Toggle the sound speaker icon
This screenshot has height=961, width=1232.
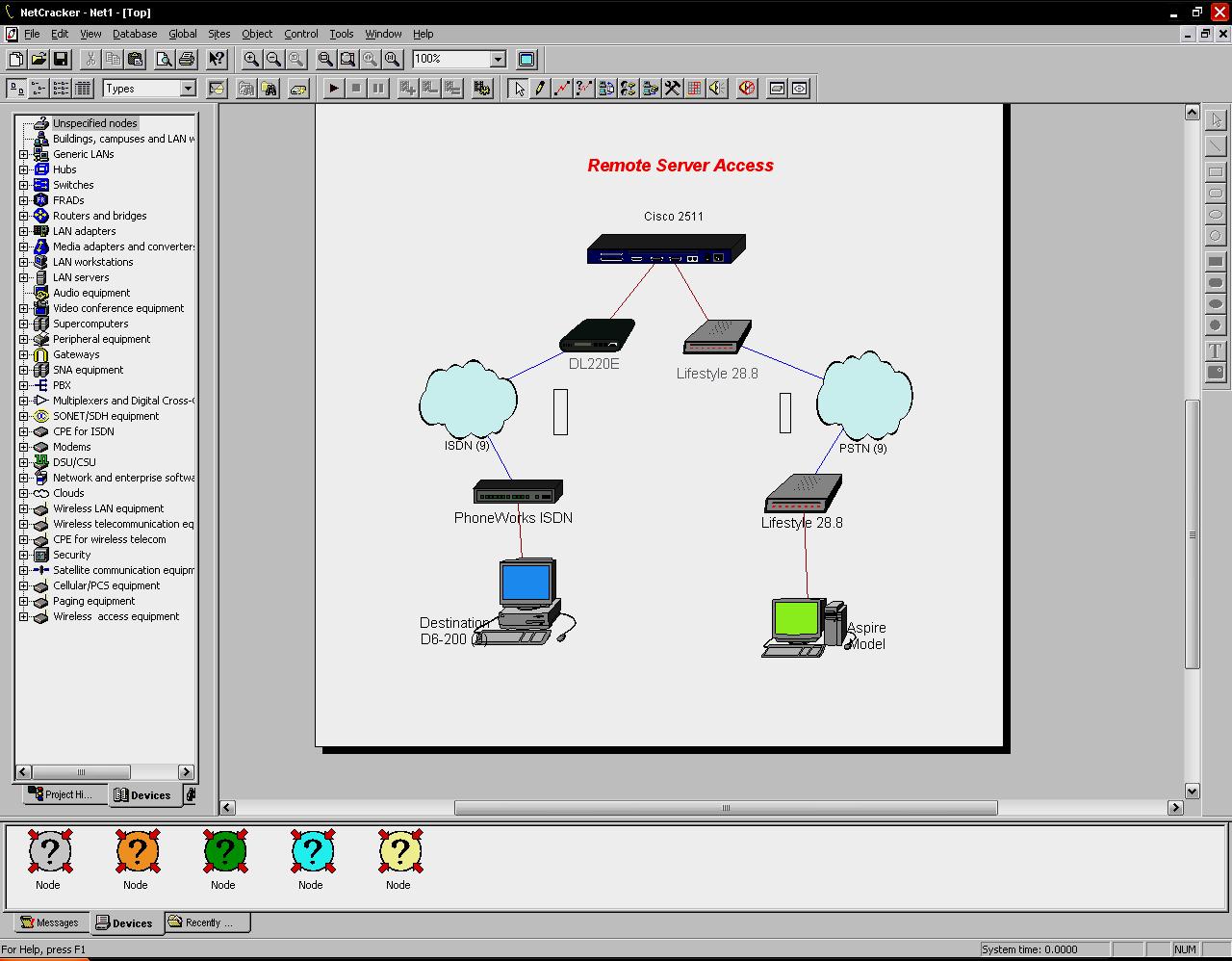pyautogui.click(x=717, y=89)
